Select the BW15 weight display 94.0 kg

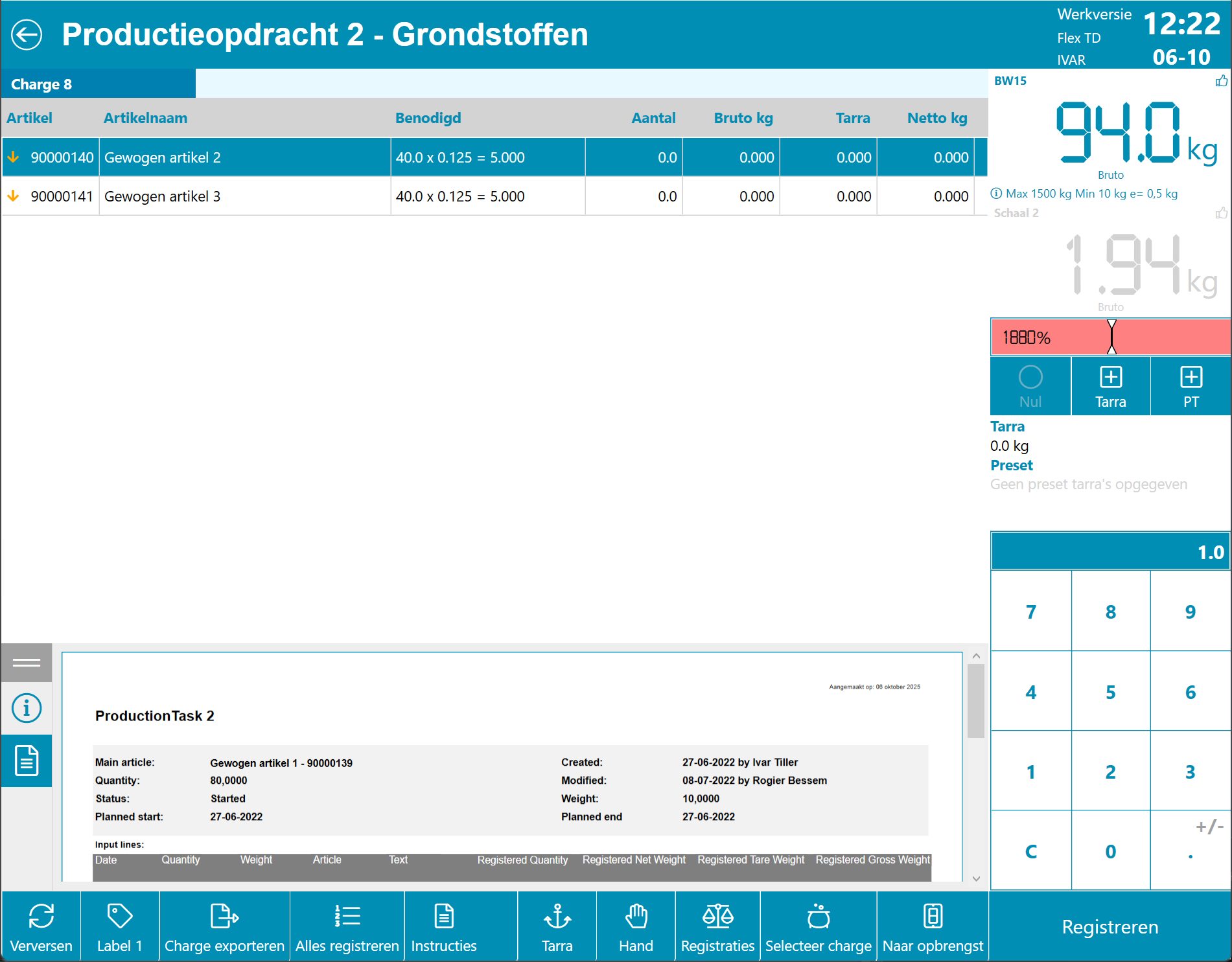tap(1137, 133)
